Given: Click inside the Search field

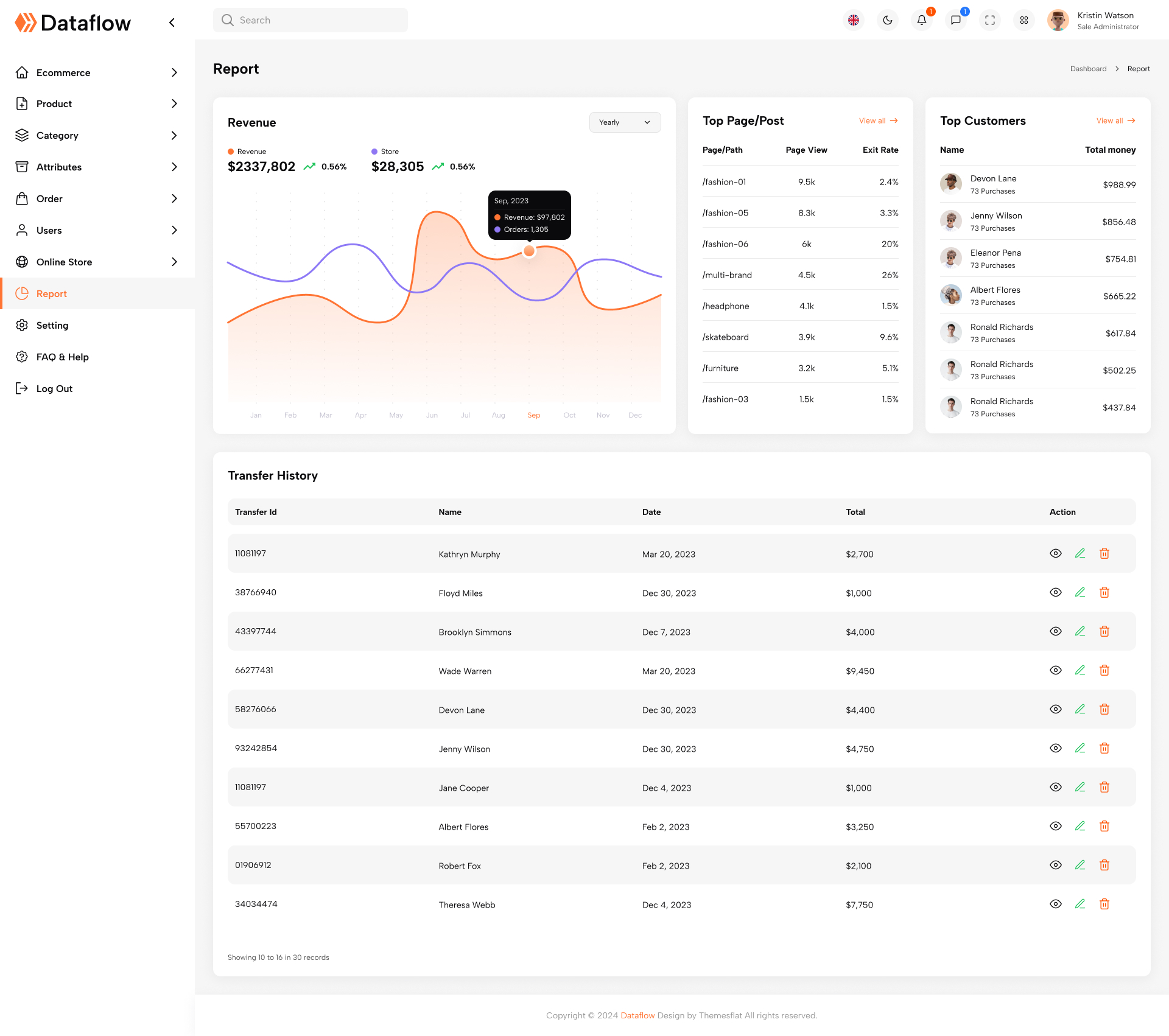Looking at the screenshot, I should coord(311,19).
